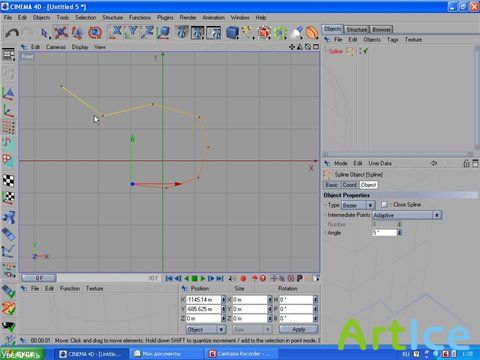Go to start of animation

tap(169, 278)
